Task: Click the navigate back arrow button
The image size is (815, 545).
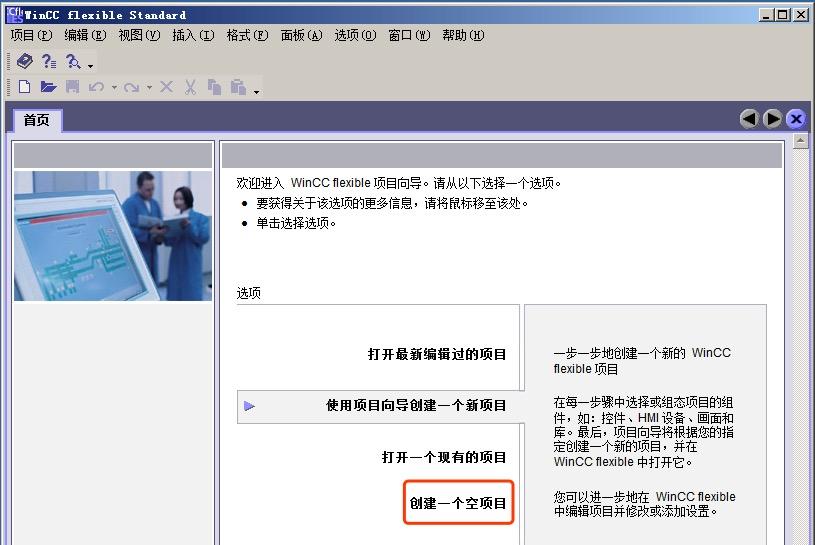Action: (x=749, y=118)
